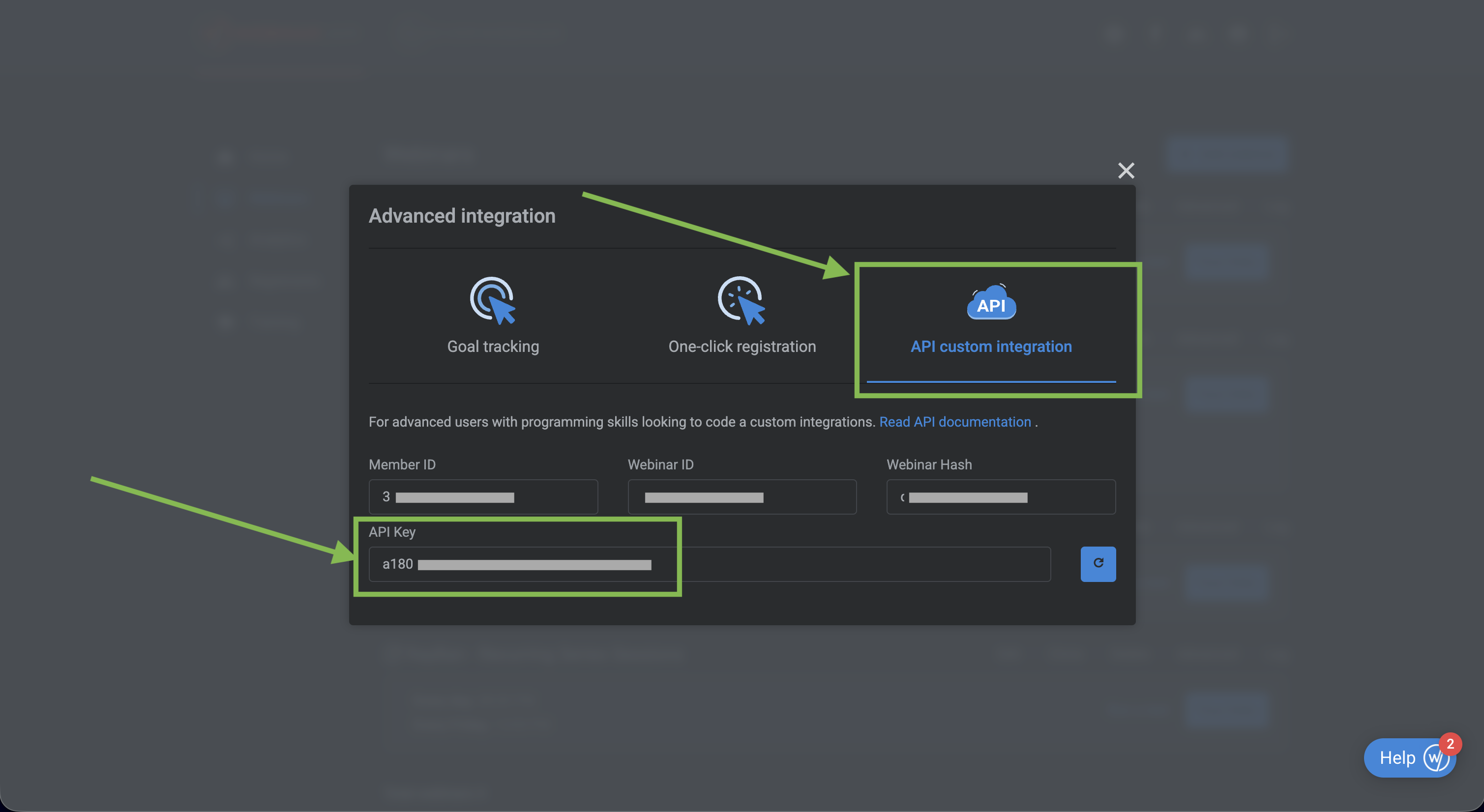Click the API Key field
1484x812 pixels.
pos(709,564)
